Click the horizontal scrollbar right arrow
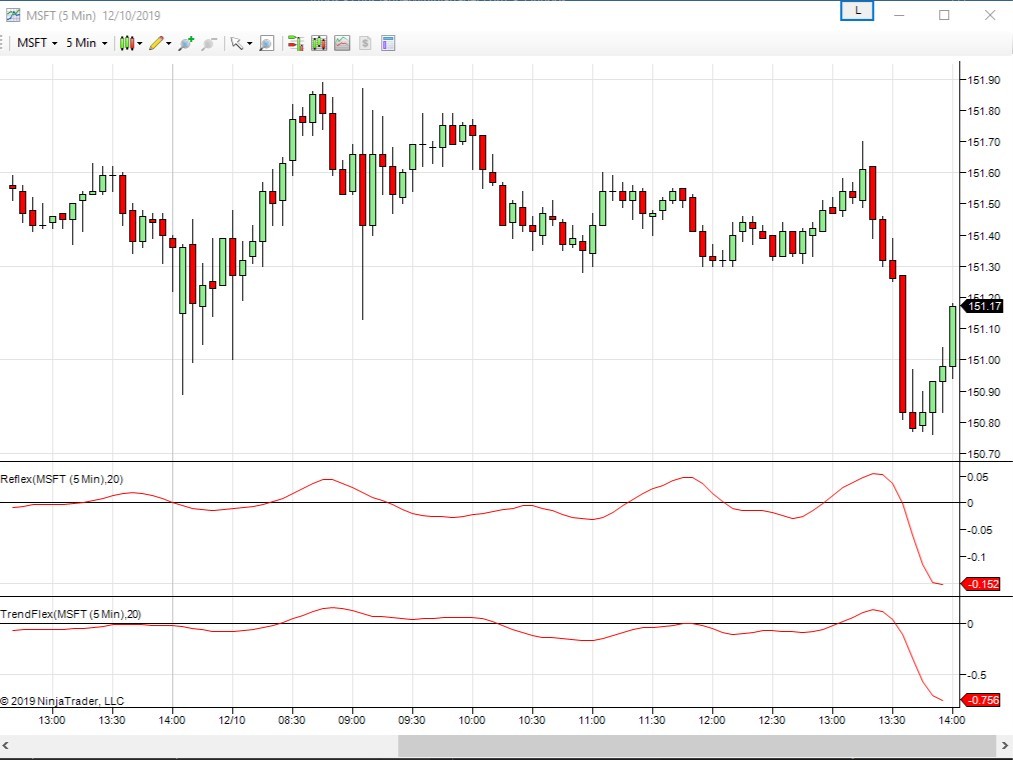The image size is (1013, 760). click(1005, 746)
